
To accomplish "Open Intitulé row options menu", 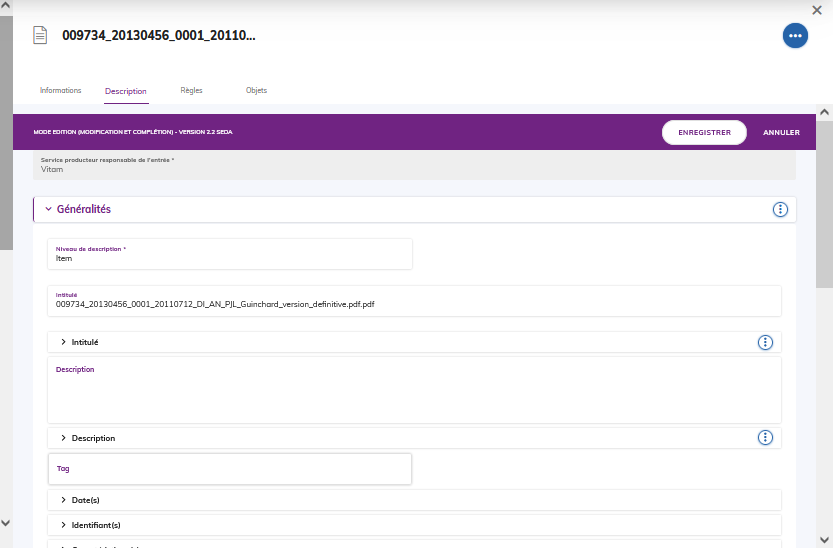I will pos(765,342).
